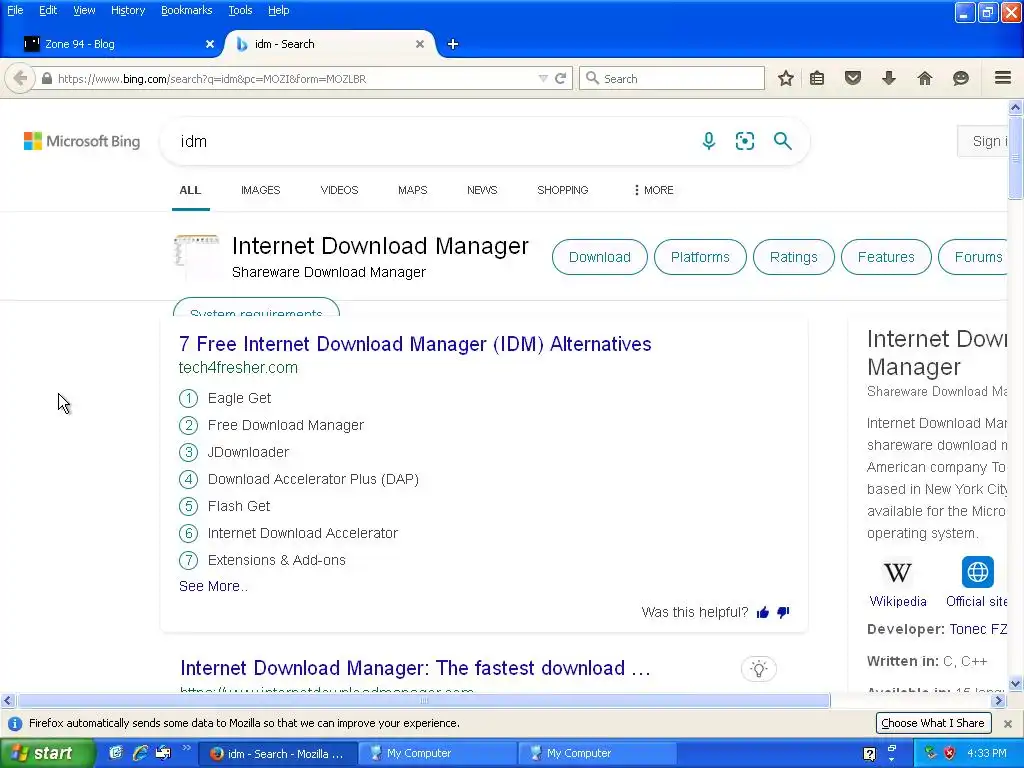The image size is (1024, 768).
Task: Open the Wikipedia icon in side panel
Action: (x=898, y=573)
